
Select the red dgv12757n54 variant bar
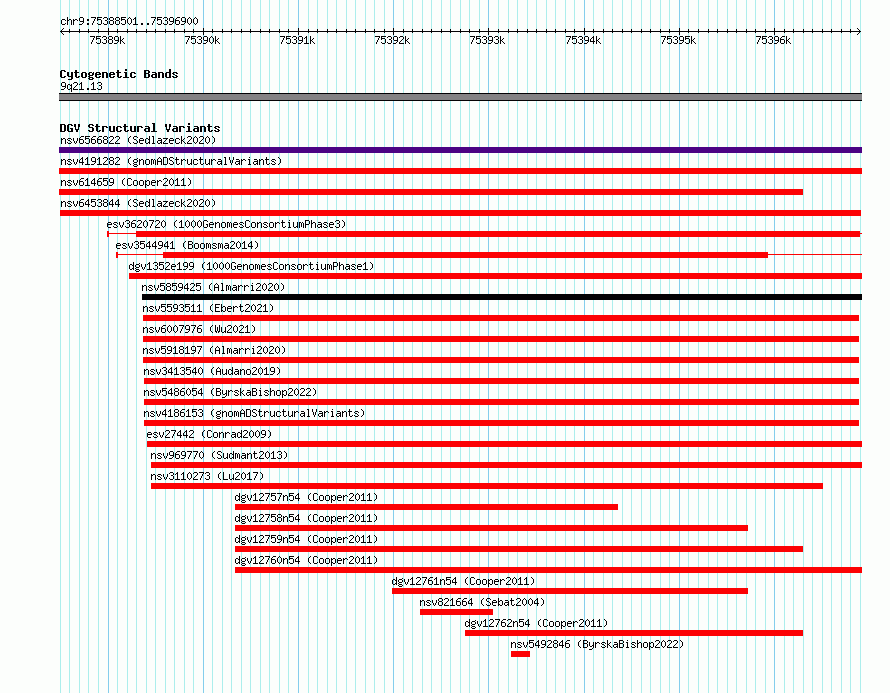[x=426, y=507]
